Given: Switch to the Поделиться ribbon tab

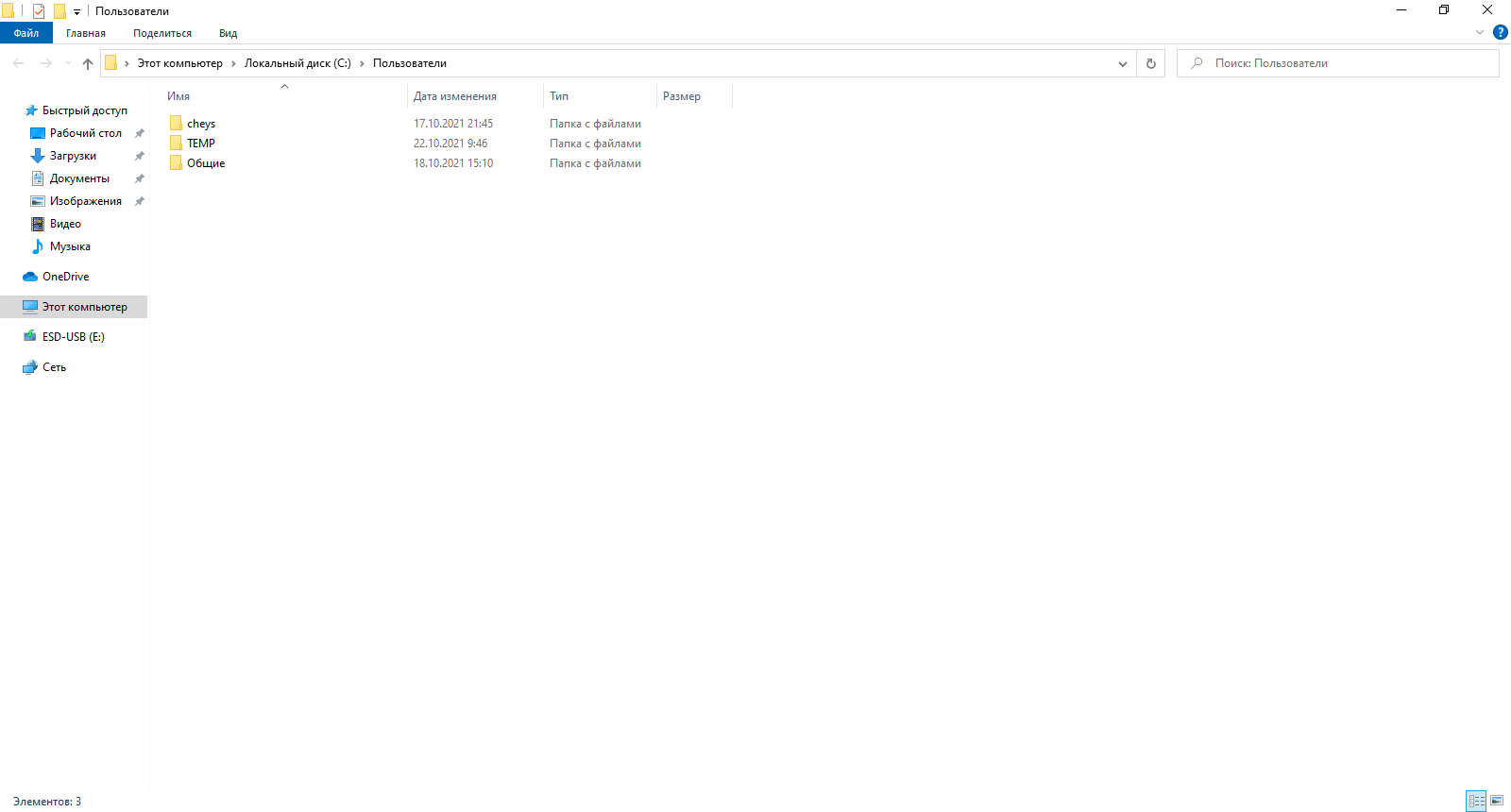Looking at the screenshot, I should (162, 33).
